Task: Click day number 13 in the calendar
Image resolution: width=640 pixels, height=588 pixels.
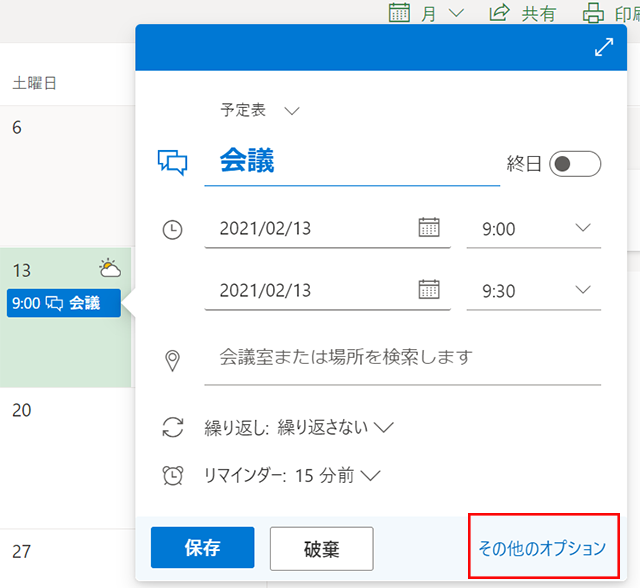Action: coord(22,270)
